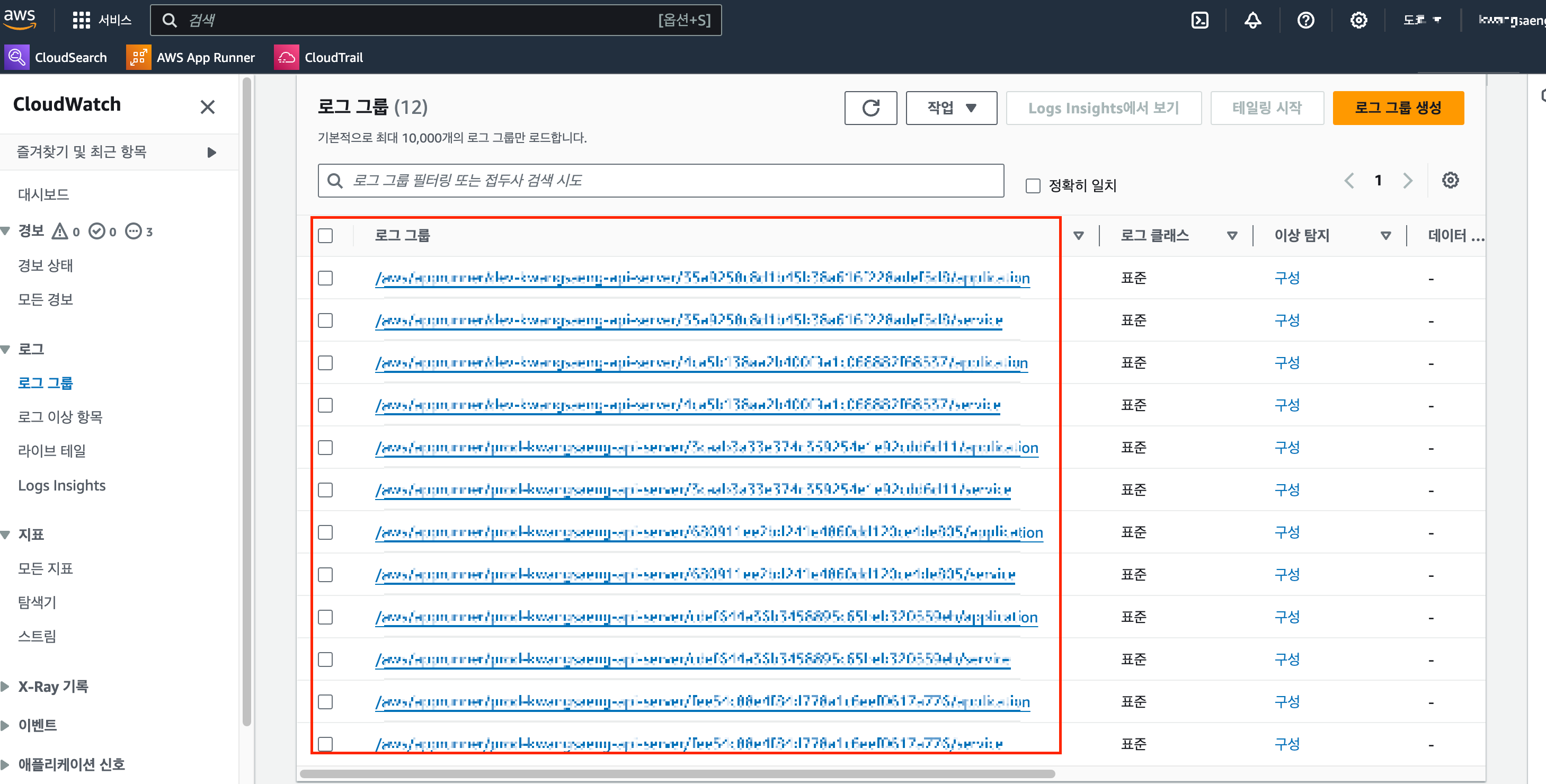Click the 로그 그룹 생성 button
Viewport: 1546px width, 784px height.
[x=1398, y=108]
